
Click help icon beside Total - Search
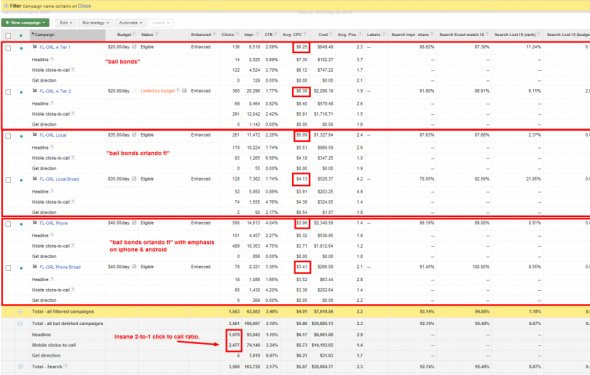[66, 366]
